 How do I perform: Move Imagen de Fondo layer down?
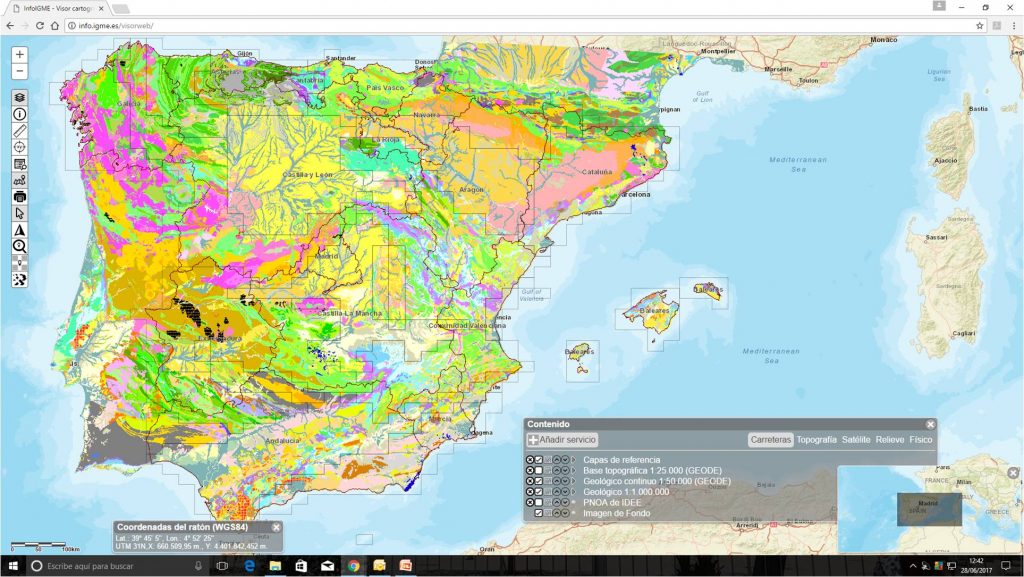tap(565, 513)
